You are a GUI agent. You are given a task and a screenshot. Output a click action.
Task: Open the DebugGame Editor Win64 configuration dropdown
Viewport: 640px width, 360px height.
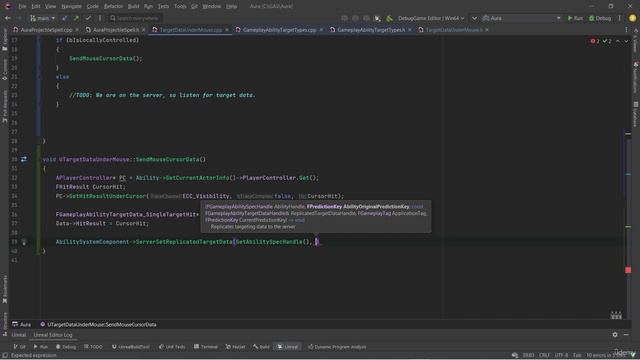[x=431, y=18]
